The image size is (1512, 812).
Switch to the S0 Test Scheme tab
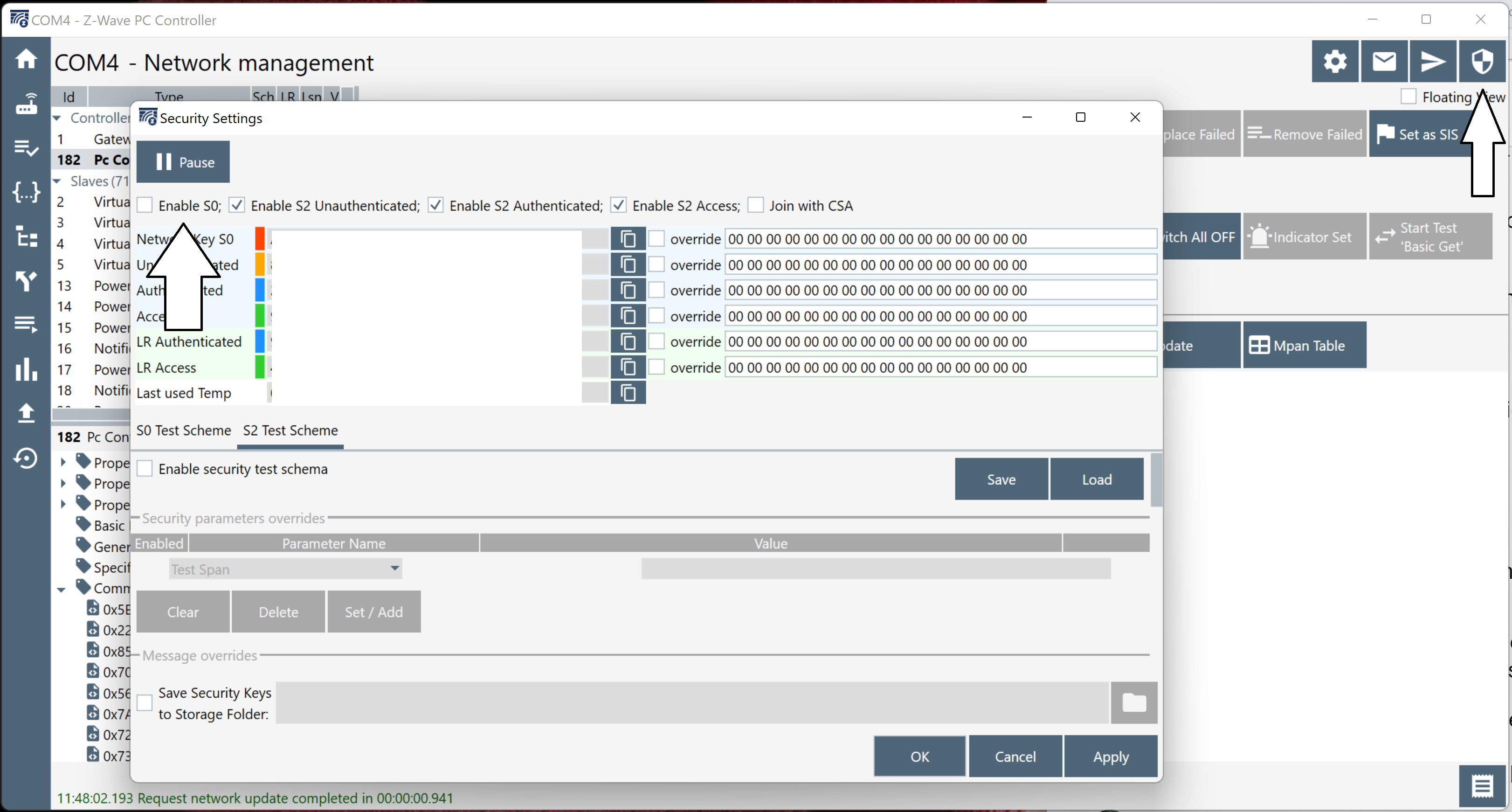[x=184, y=430]
